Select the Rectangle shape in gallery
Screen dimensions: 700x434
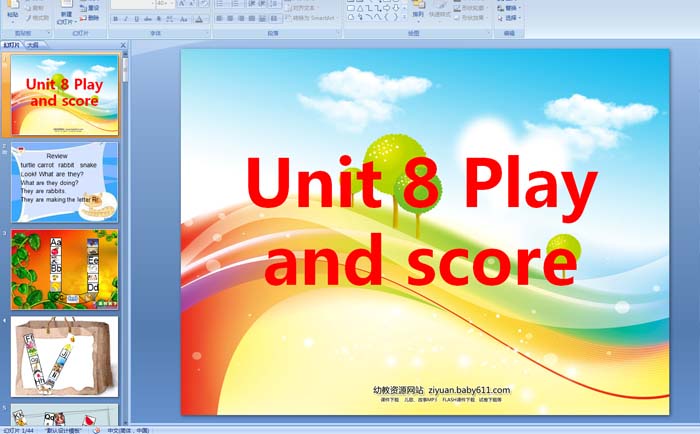pos(351,8)
